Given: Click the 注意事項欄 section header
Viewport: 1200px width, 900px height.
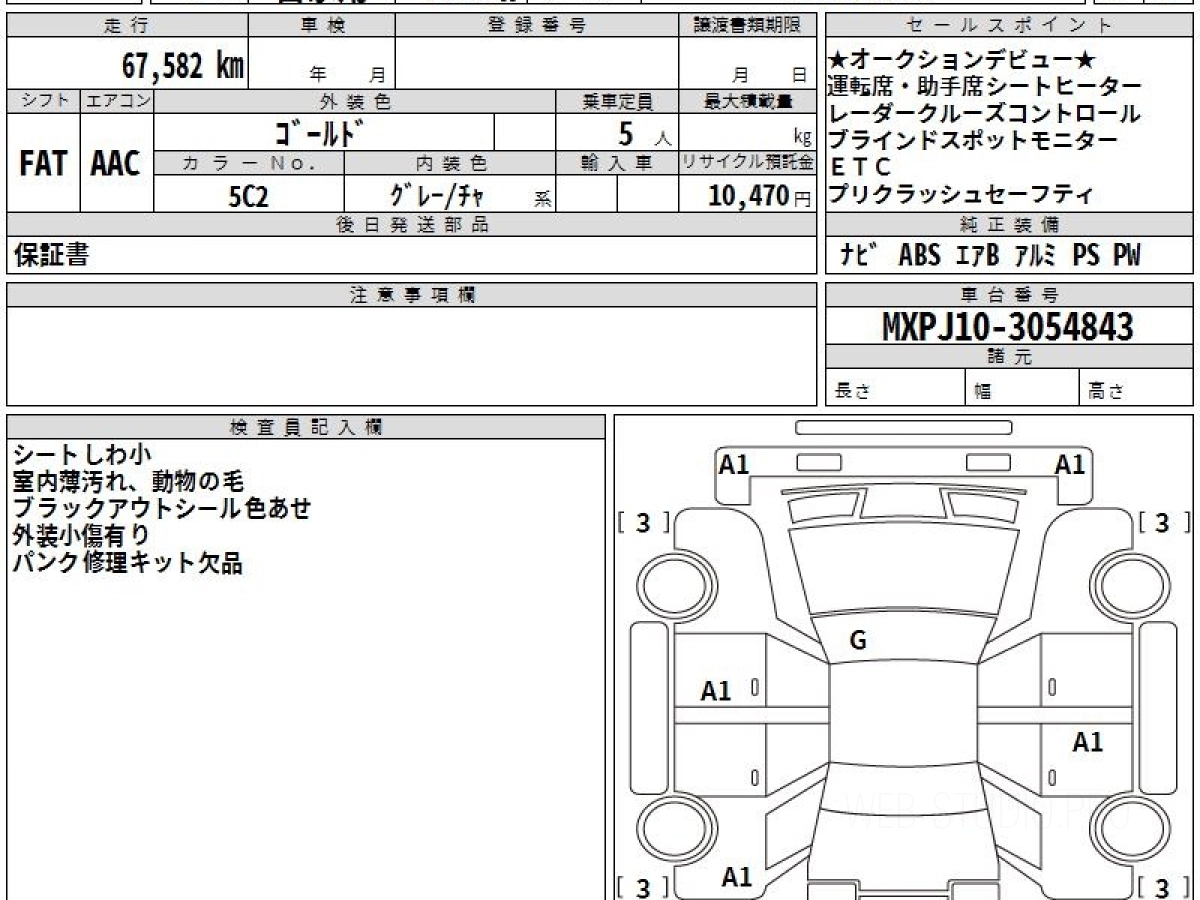Looking at the screenshot, I should 412,295.
